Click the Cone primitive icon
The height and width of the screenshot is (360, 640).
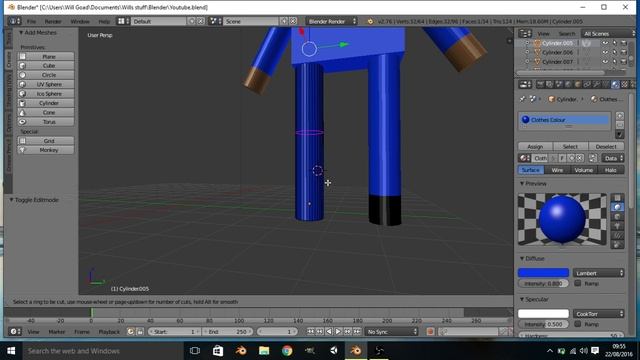[23, 113]
